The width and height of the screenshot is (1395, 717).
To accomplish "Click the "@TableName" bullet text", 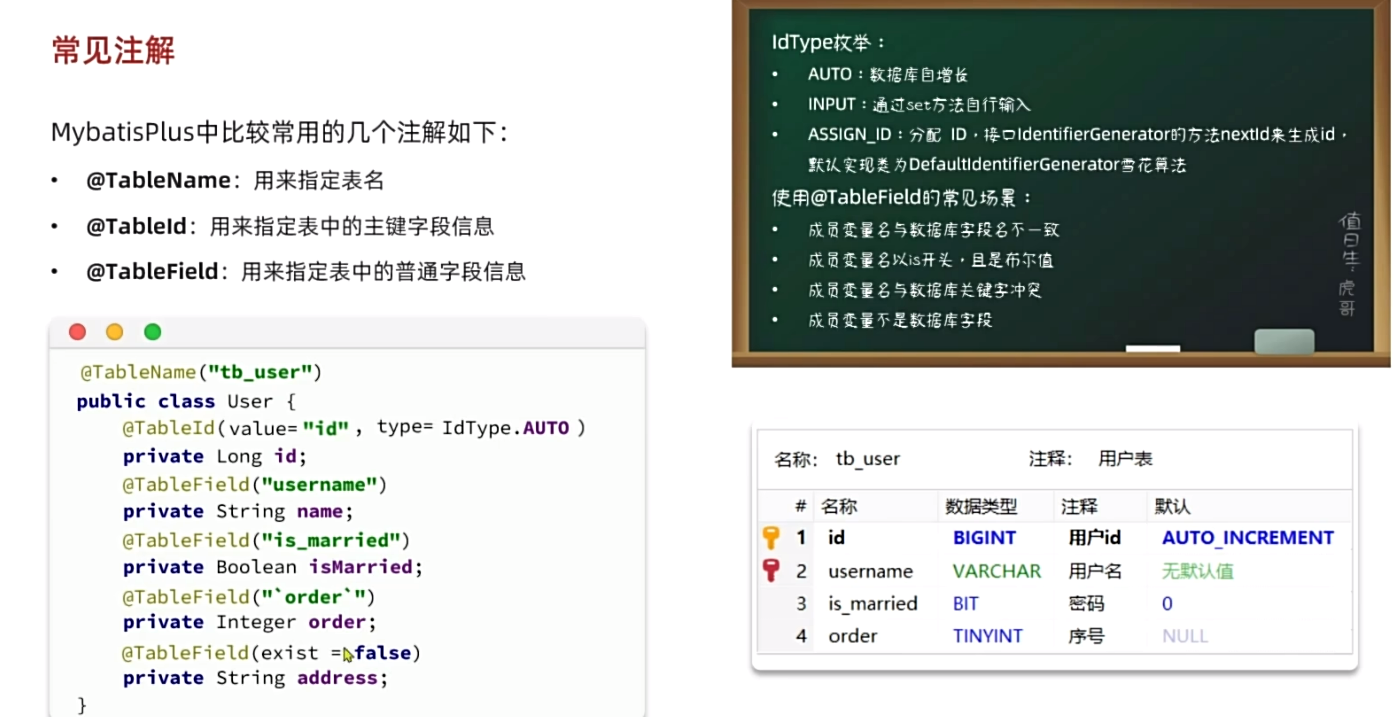I will 235,181.
